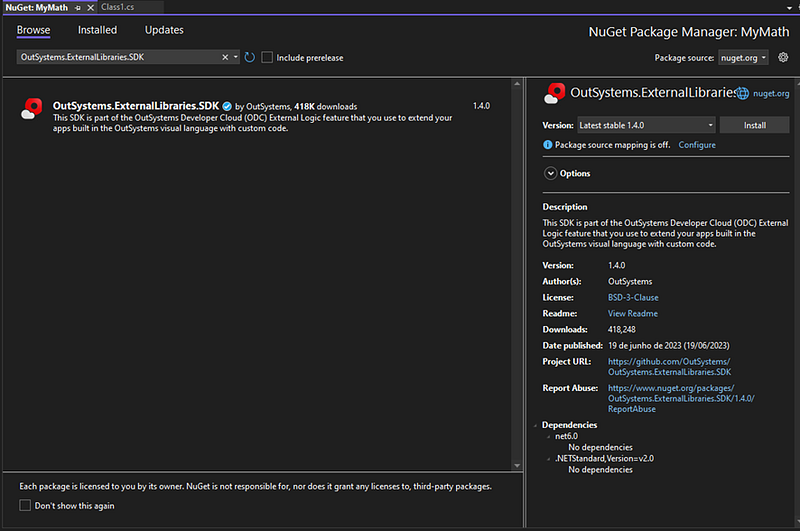This screenshot has height=531, width=800.
Task: Click the Downloads value 418,248
Action: click(621, 330)
